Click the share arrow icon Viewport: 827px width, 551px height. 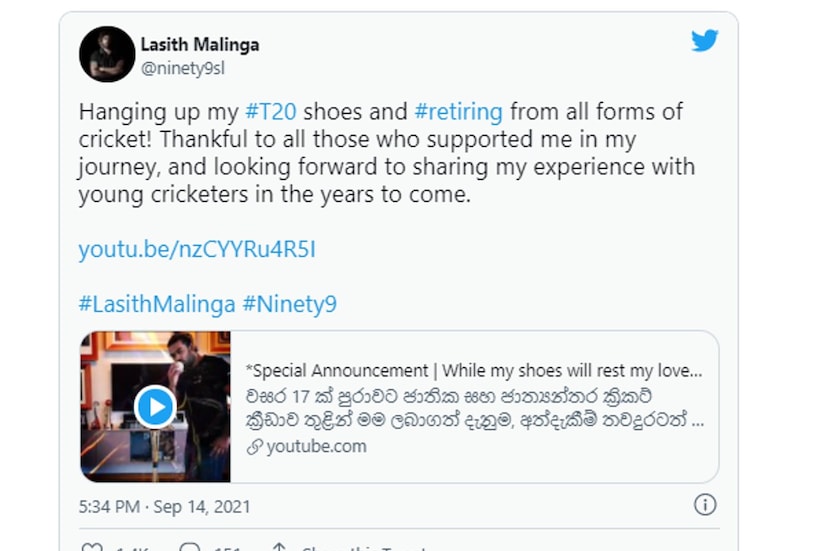coord(279,547)
